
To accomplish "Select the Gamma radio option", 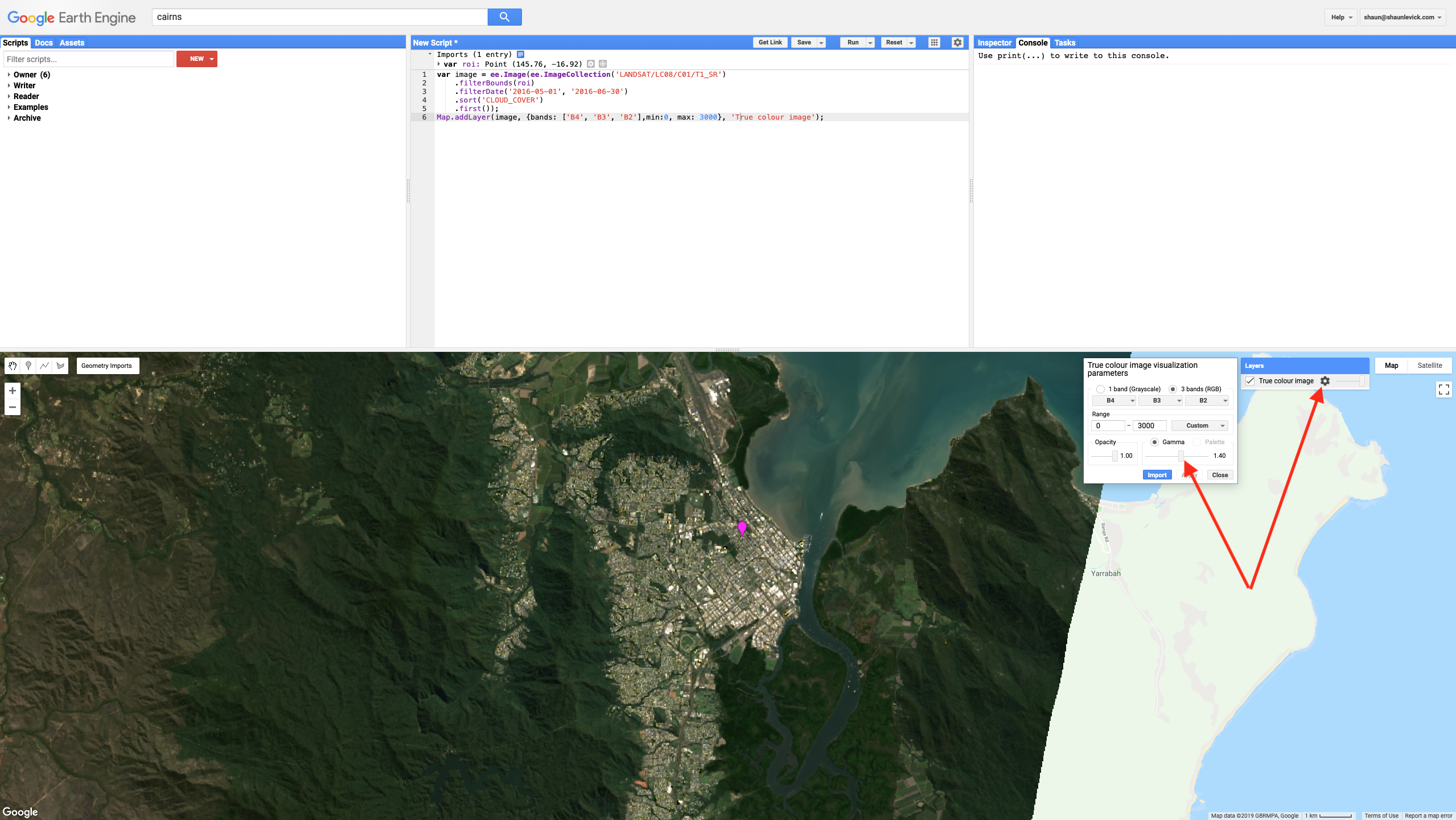I will (x=1154, y=442).
